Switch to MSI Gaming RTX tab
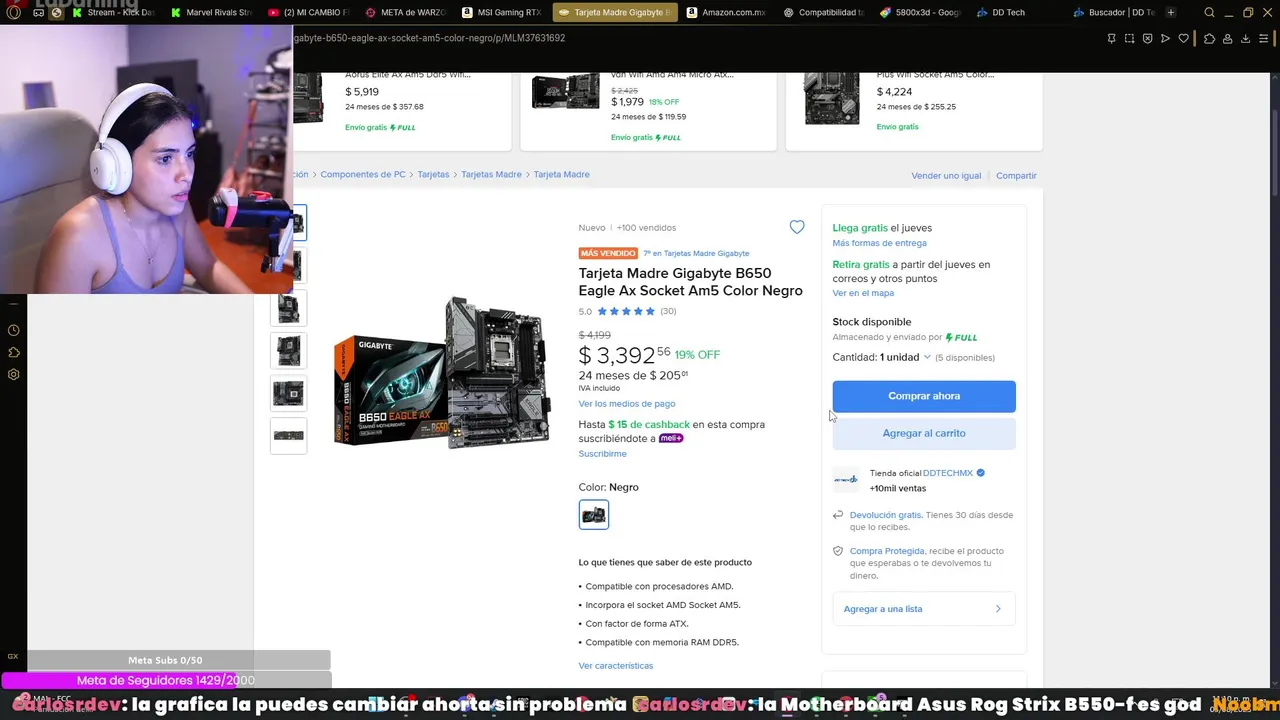The height and width of the screenshot is (720, 1280). (502, 13)
